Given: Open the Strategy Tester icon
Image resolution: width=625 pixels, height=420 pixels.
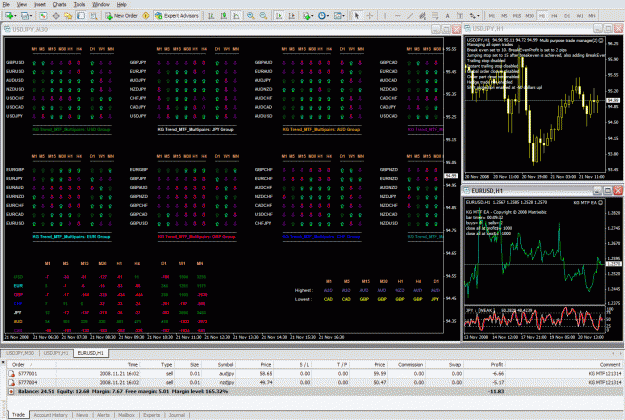Looking at the screenshot, I should tap(93, 16).
